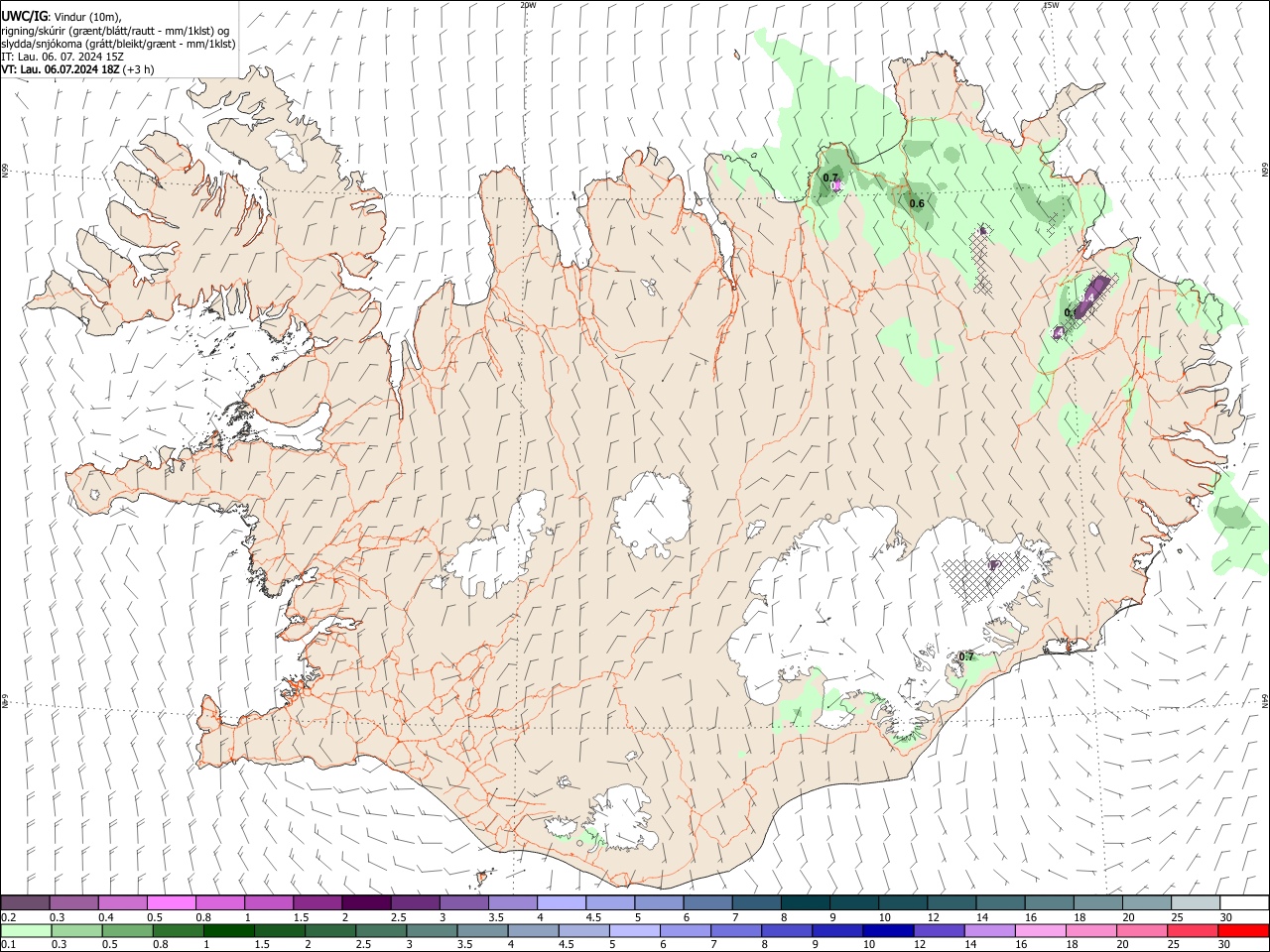
Task: Pick the lower legend swatch labeled 0.3
Action: point(76,930)
